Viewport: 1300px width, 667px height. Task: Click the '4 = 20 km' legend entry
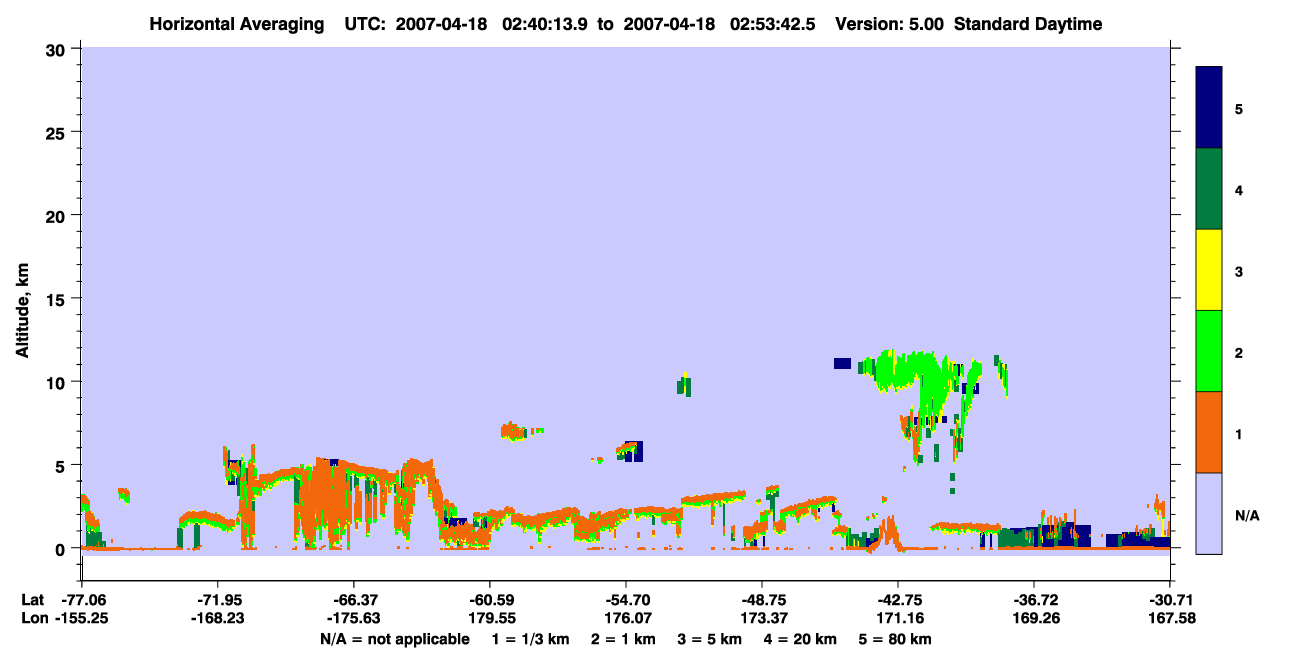point(802,639)
